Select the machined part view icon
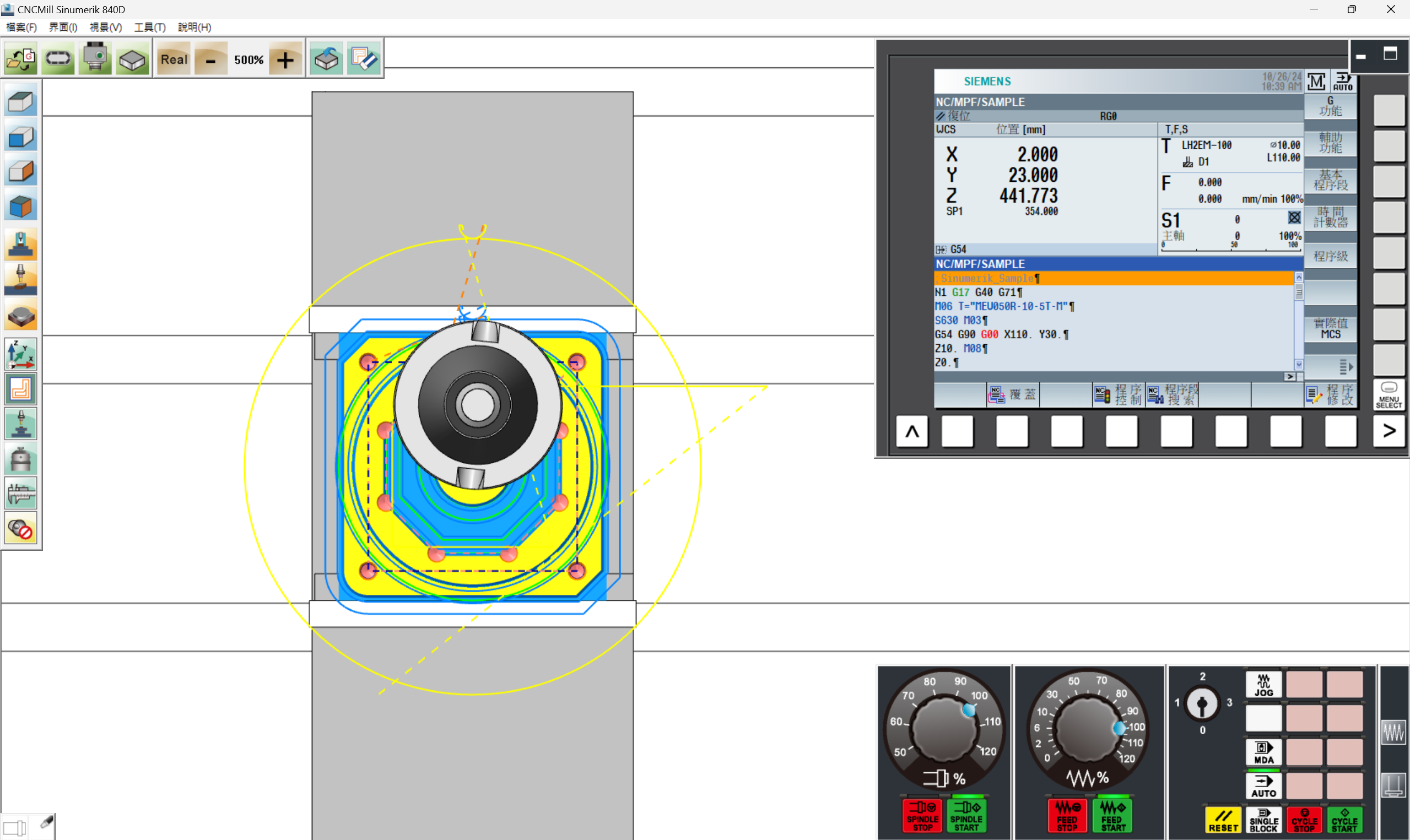1410x840 pixels. pyautogui.click(x=21, y=314)
